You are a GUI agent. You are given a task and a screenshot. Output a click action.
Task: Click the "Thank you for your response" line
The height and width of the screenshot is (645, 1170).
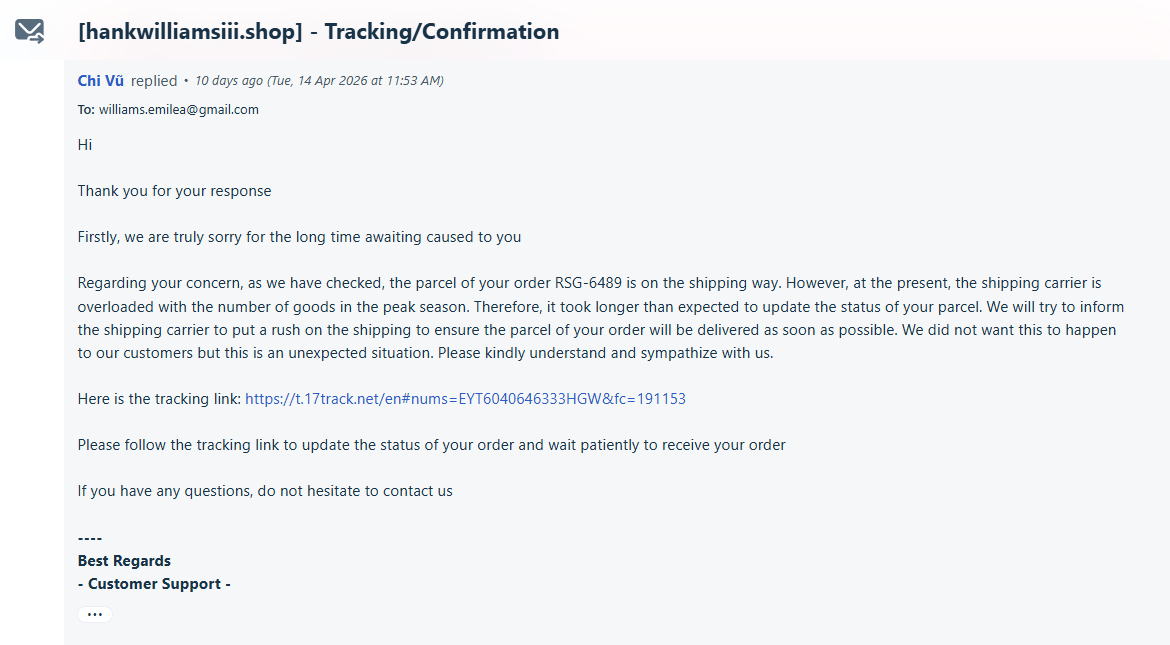[x=175, y=191]
